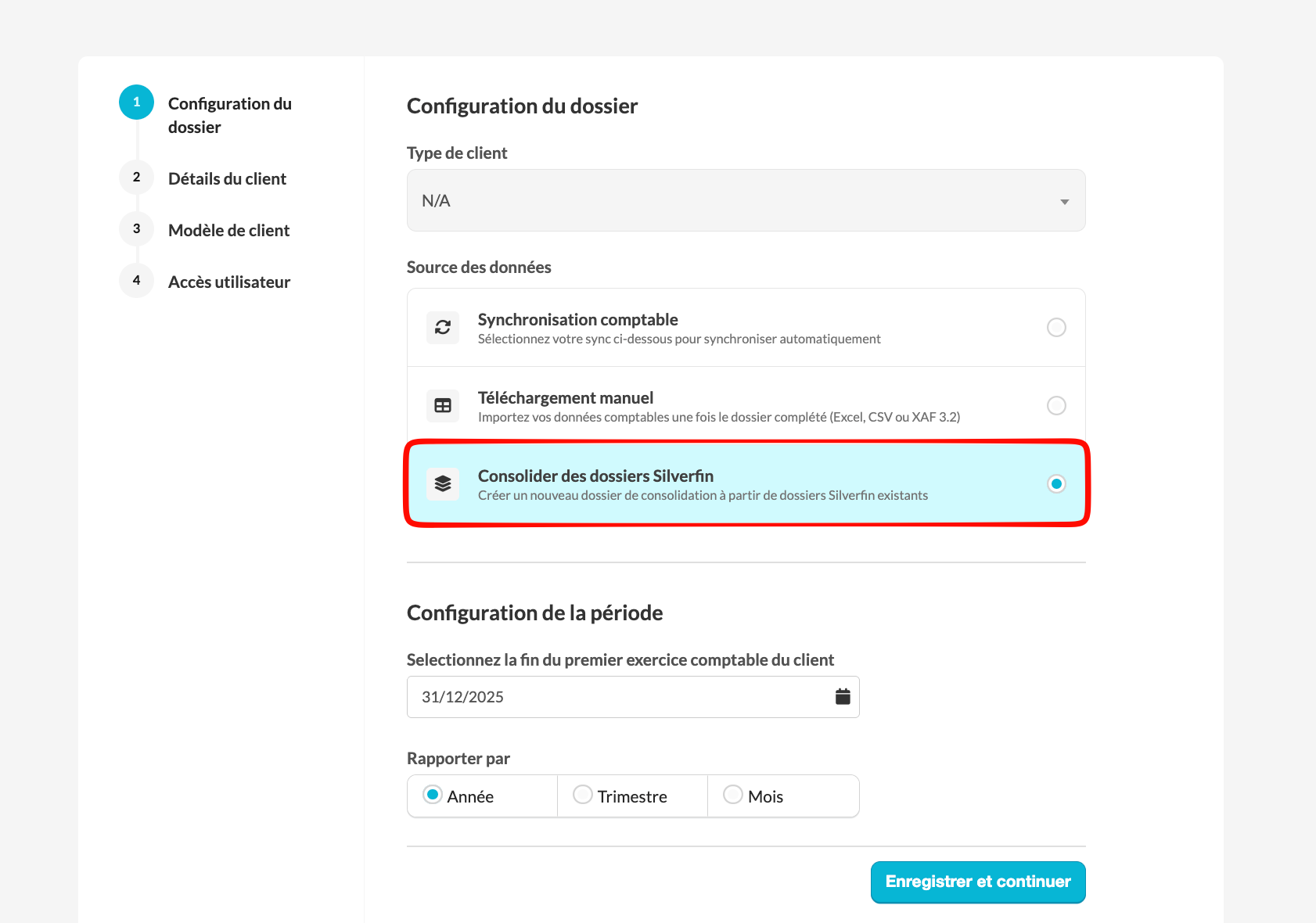The image size is (1316, 923).
Task: Click the step 3 number circle
Action: [x=136, y=229]
